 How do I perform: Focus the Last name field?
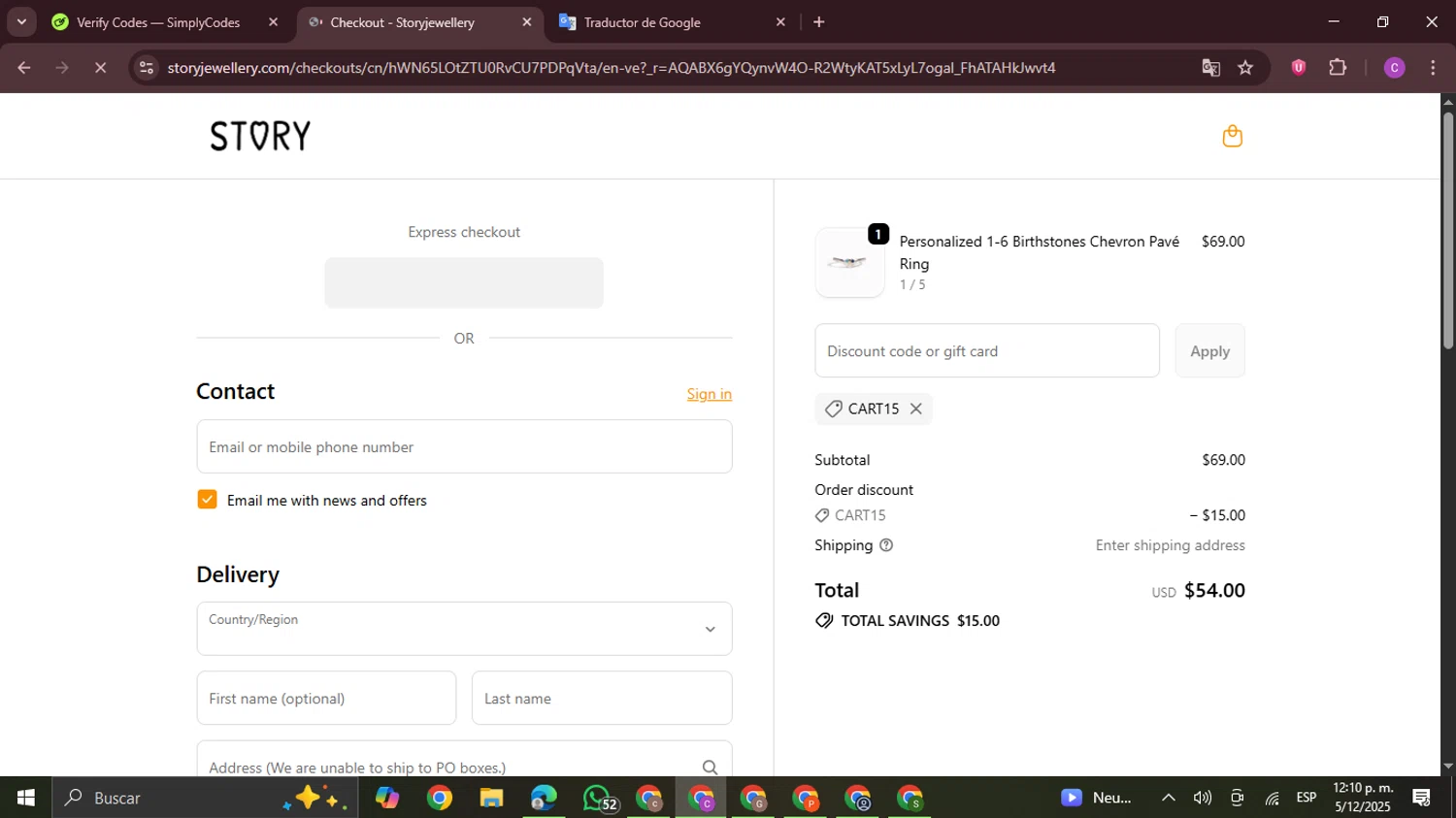coord(602,698)
